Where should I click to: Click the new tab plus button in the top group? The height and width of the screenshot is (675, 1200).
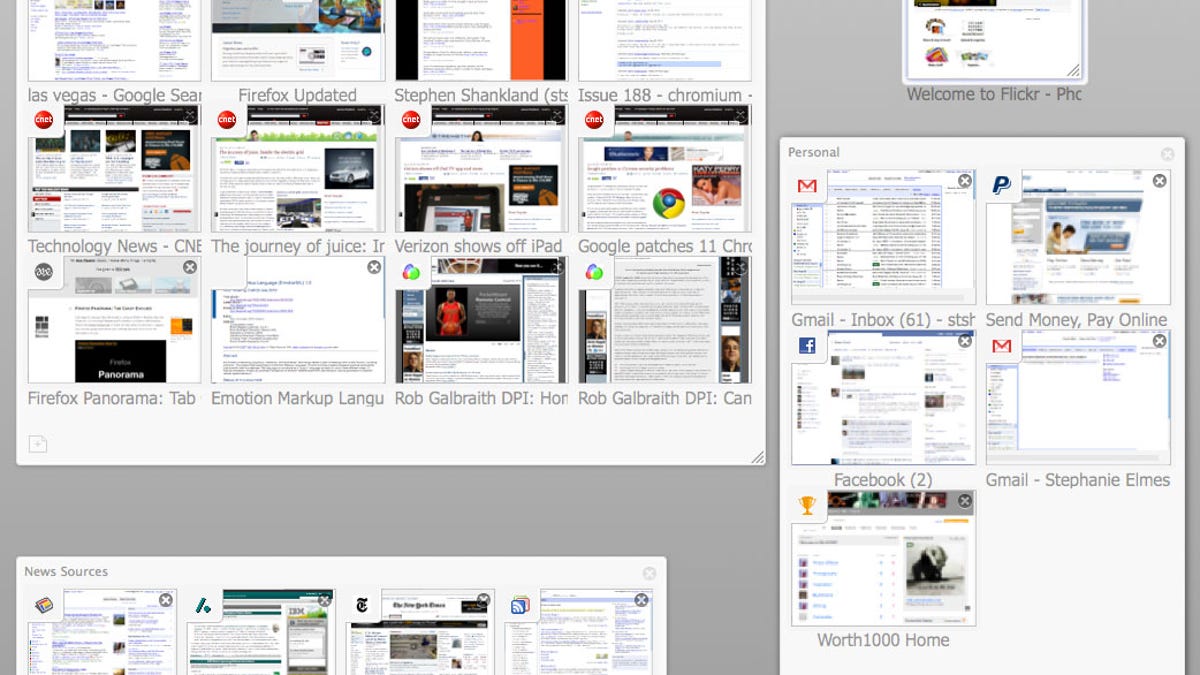[37, 443]
